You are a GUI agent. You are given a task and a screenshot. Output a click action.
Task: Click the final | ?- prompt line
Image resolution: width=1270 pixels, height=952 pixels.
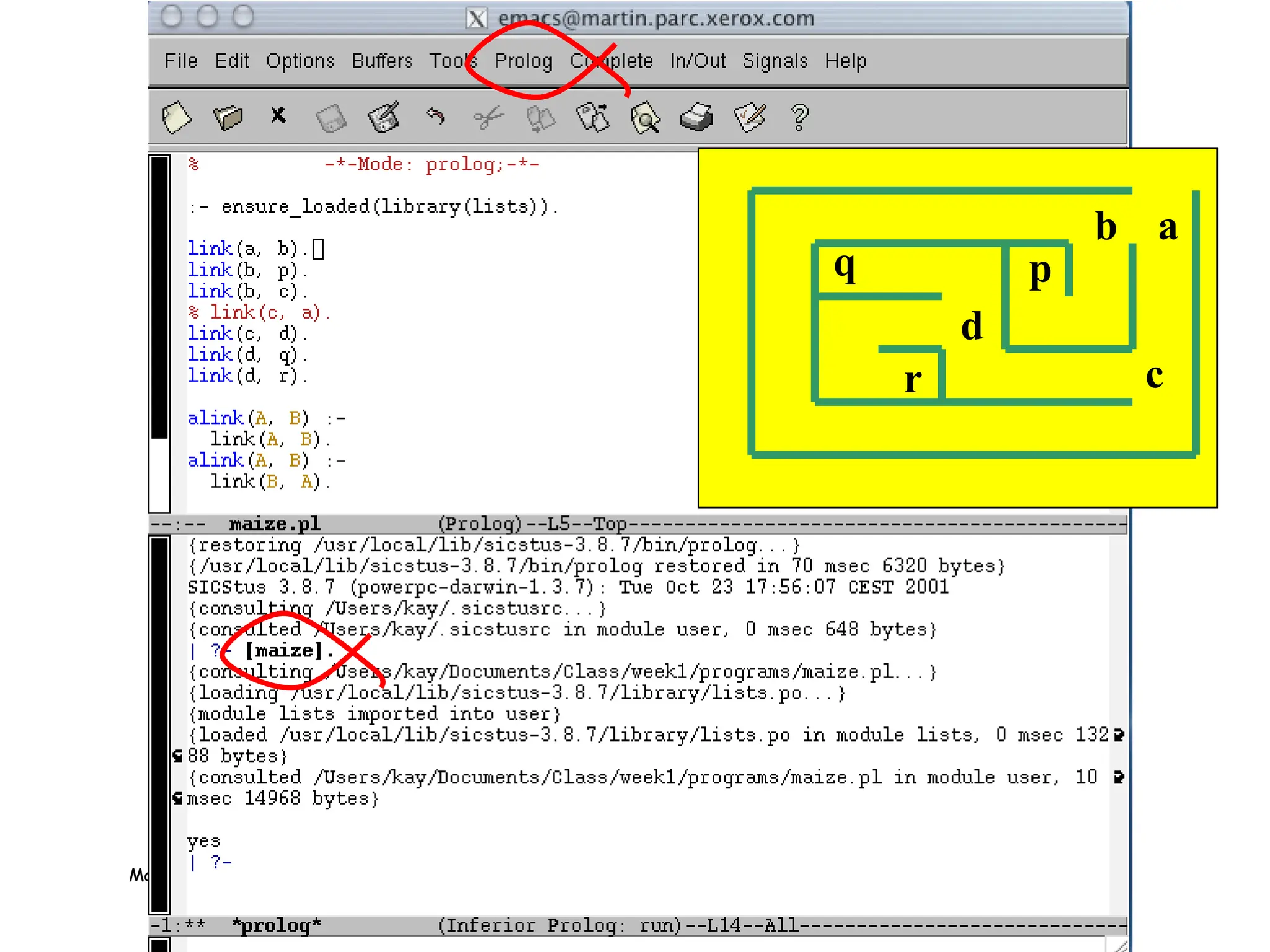point(211,862)
